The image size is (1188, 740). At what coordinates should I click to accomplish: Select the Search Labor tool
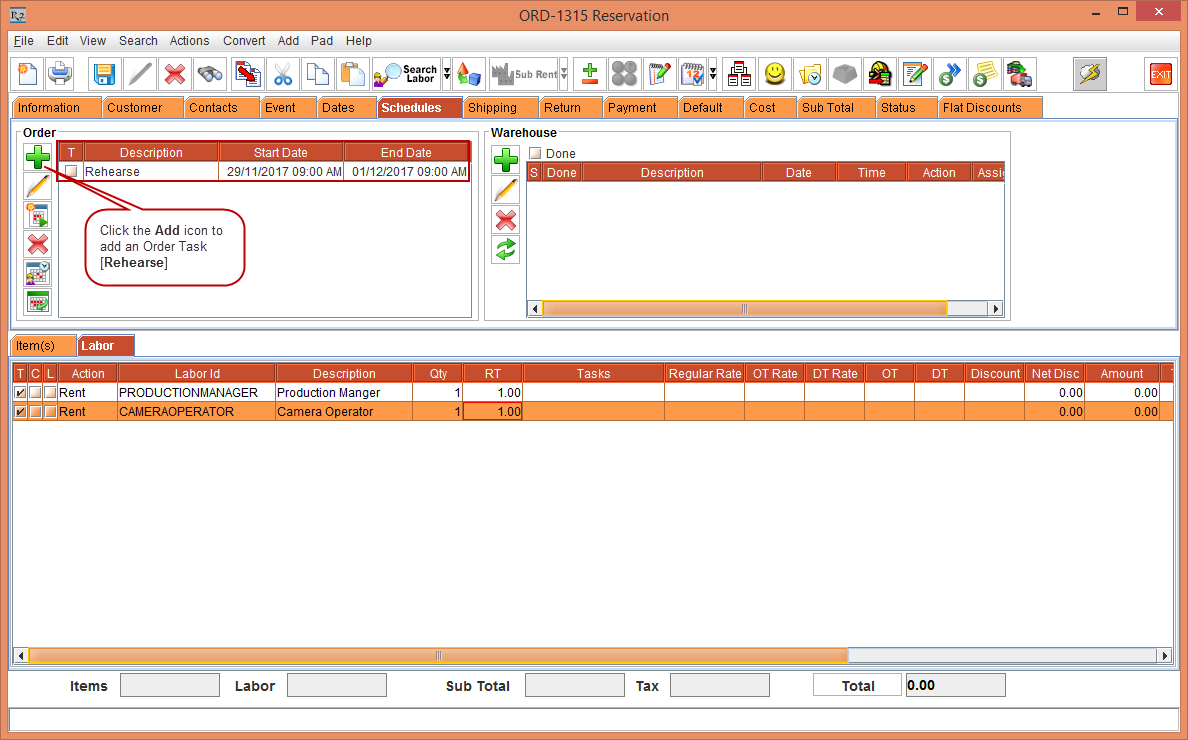pos(404,73)
